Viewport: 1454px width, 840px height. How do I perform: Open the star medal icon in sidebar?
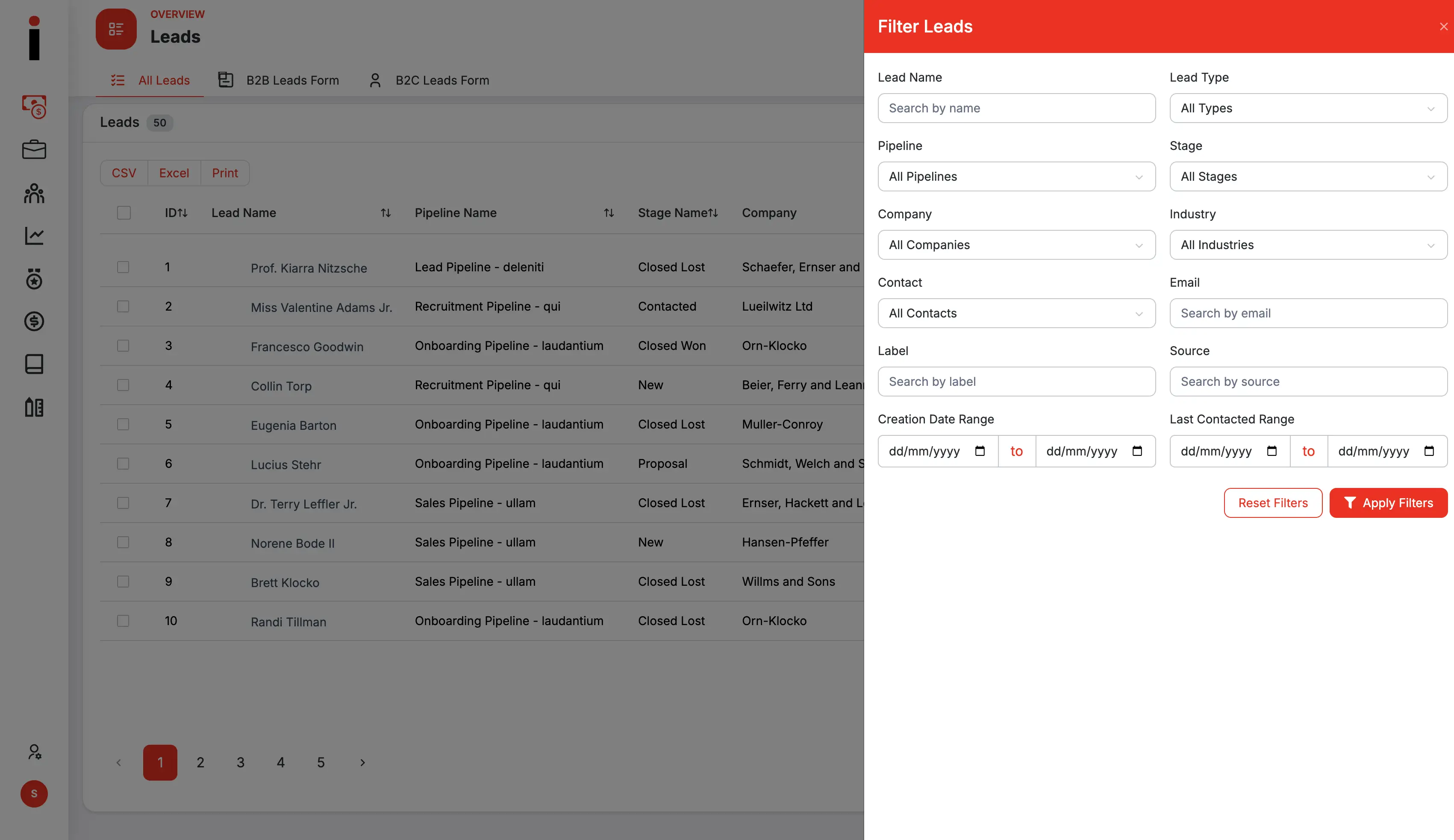pos(34,279)
